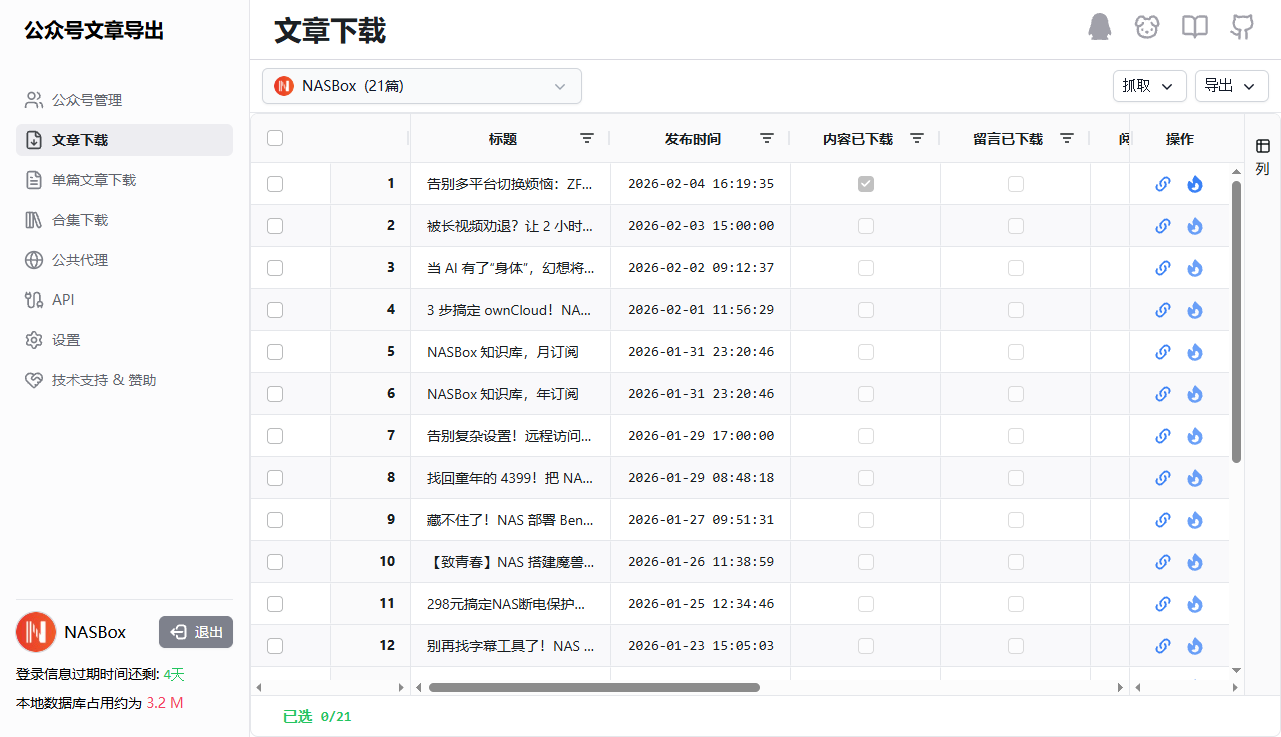Screen dimensions: 1281x737
Task: Click the QQ penguin icon in header
Action: click(1099, 27)
